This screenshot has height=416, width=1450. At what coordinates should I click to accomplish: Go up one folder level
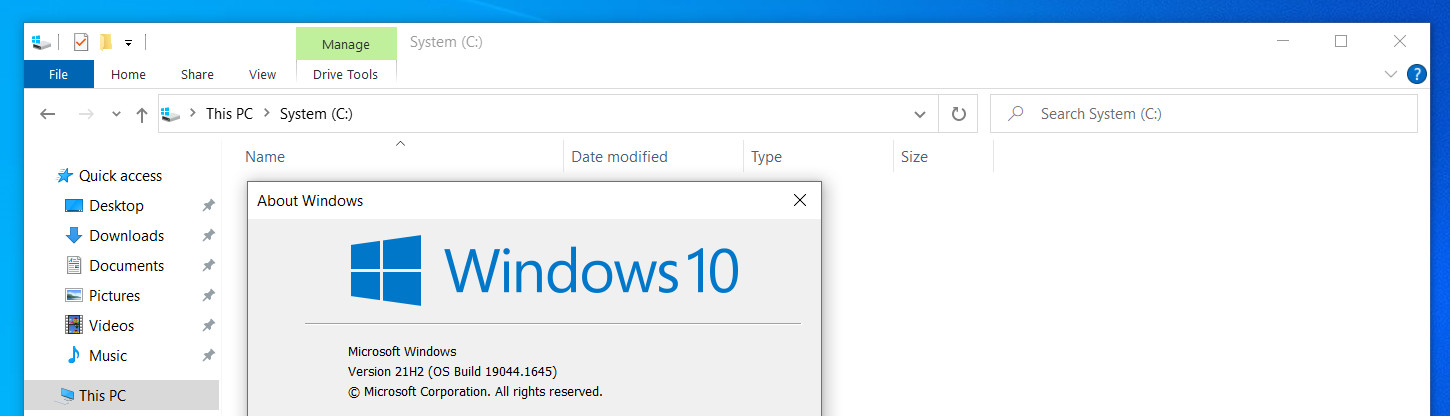tap(142, 114)
